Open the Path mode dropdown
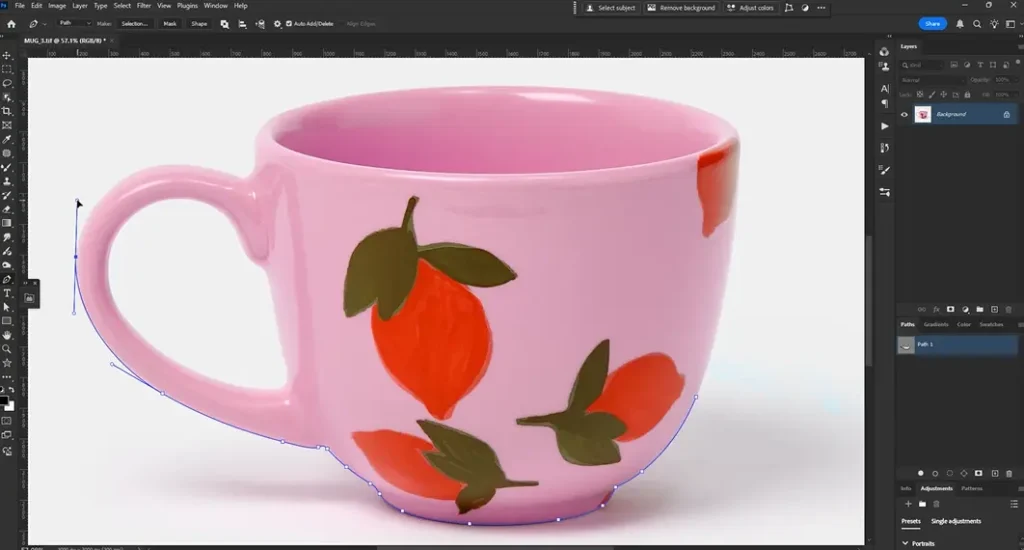The height and width of the screenshot is (550, 1024). click(x=74, y=23)
